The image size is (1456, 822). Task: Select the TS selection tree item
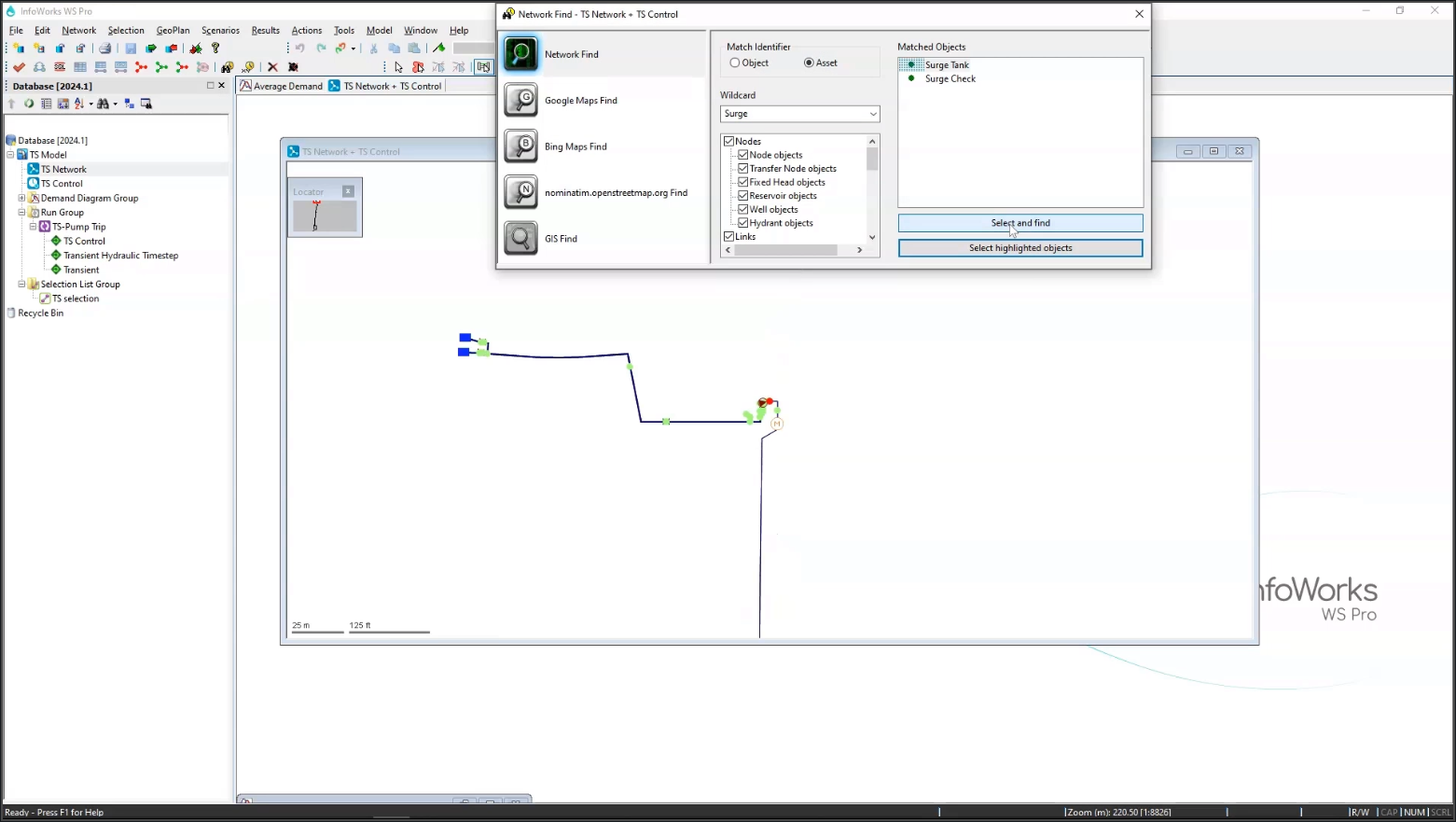(76, 299)
